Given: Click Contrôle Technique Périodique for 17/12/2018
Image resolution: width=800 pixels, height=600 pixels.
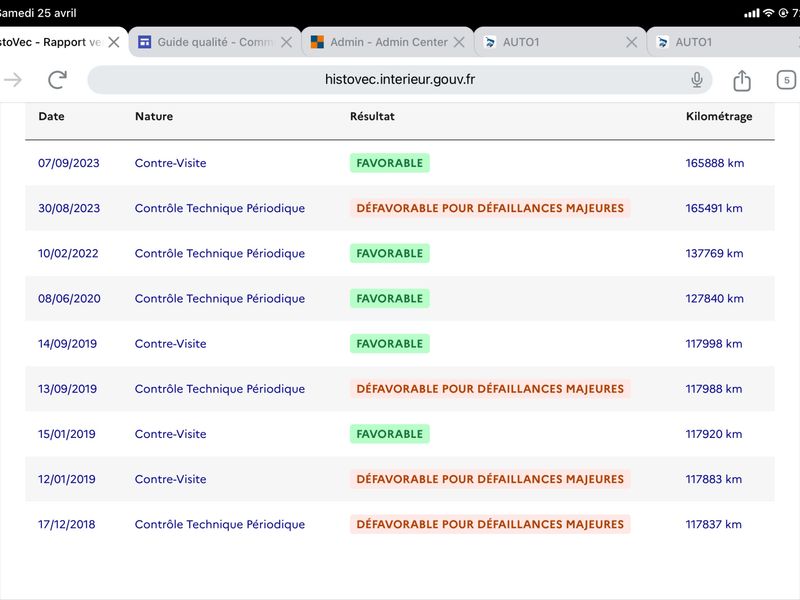Looking at the screenshot, I should click(220, 524).
